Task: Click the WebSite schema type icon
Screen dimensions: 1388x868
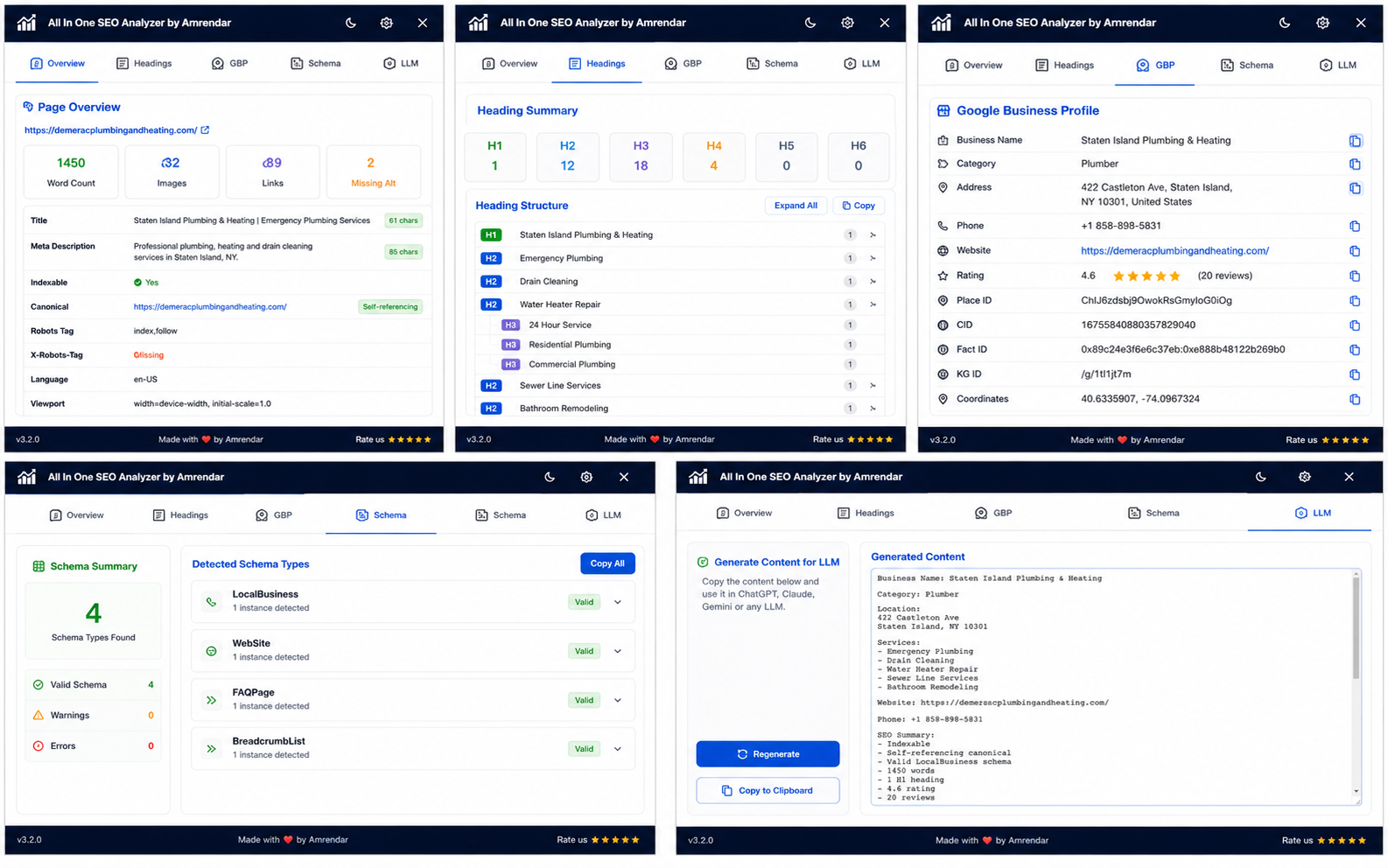Action: click(211, 651)
